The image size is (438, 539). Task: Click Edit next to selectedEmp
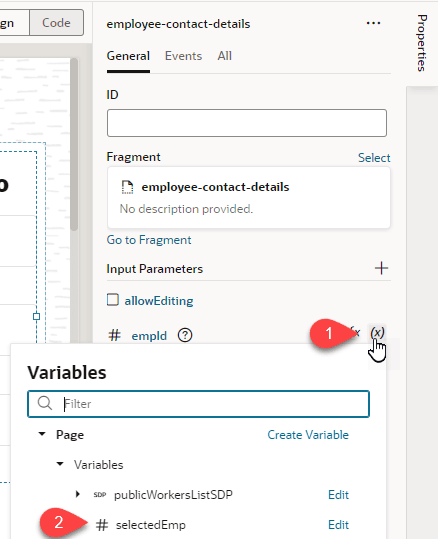point(338,525)
